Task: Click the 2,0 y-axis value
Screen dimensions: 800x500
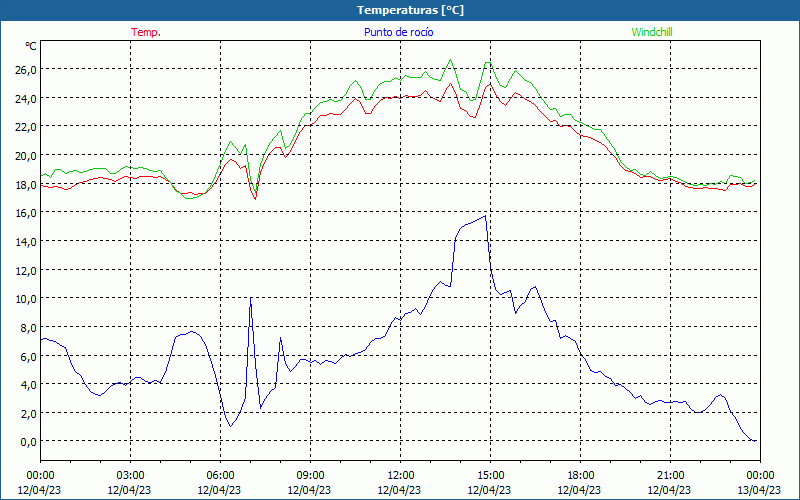Action: [28, 414]
